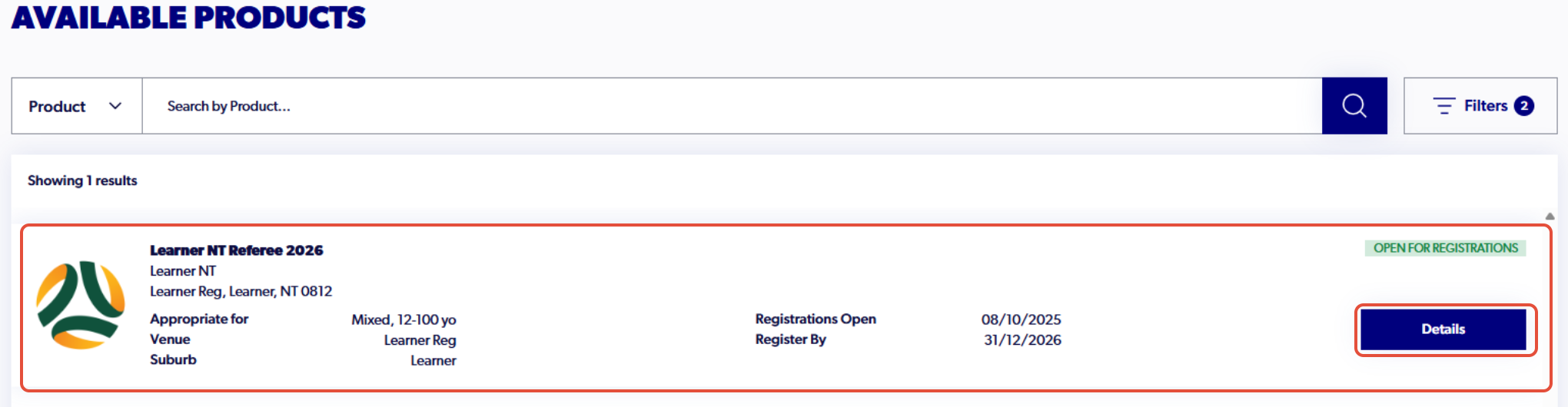
Task: Click the filter count badge showing 2
Action: point(1524,106)
